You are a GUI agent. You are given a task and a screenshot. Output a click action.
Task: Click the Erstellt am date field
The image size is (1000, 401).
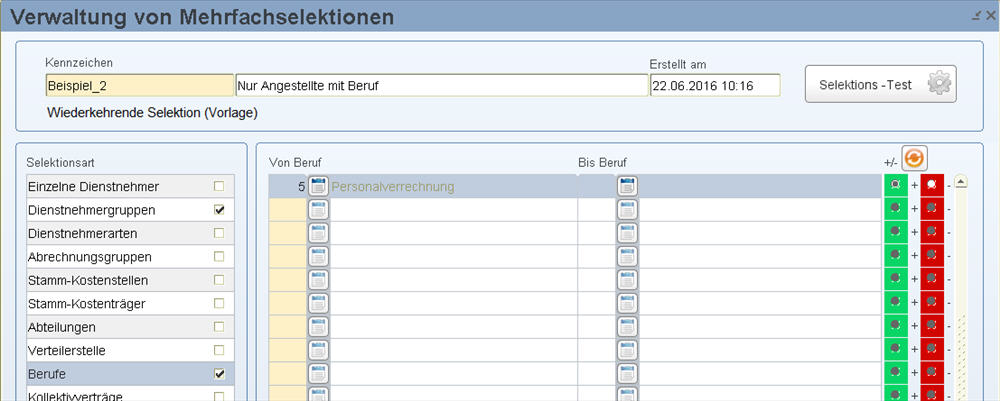(x=715, y=85)
